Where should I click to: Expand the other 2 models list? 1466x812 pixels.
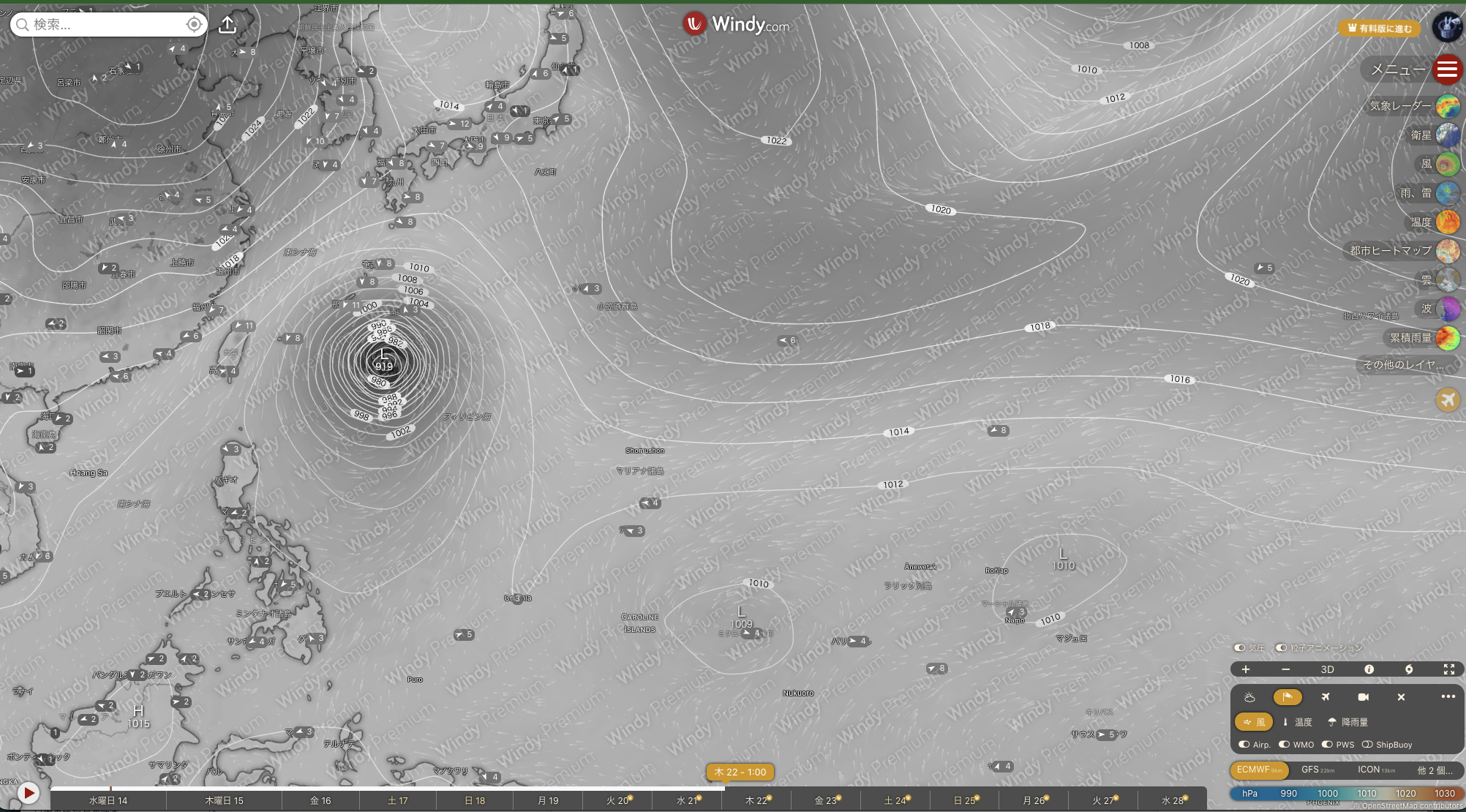pos(1434,770)
